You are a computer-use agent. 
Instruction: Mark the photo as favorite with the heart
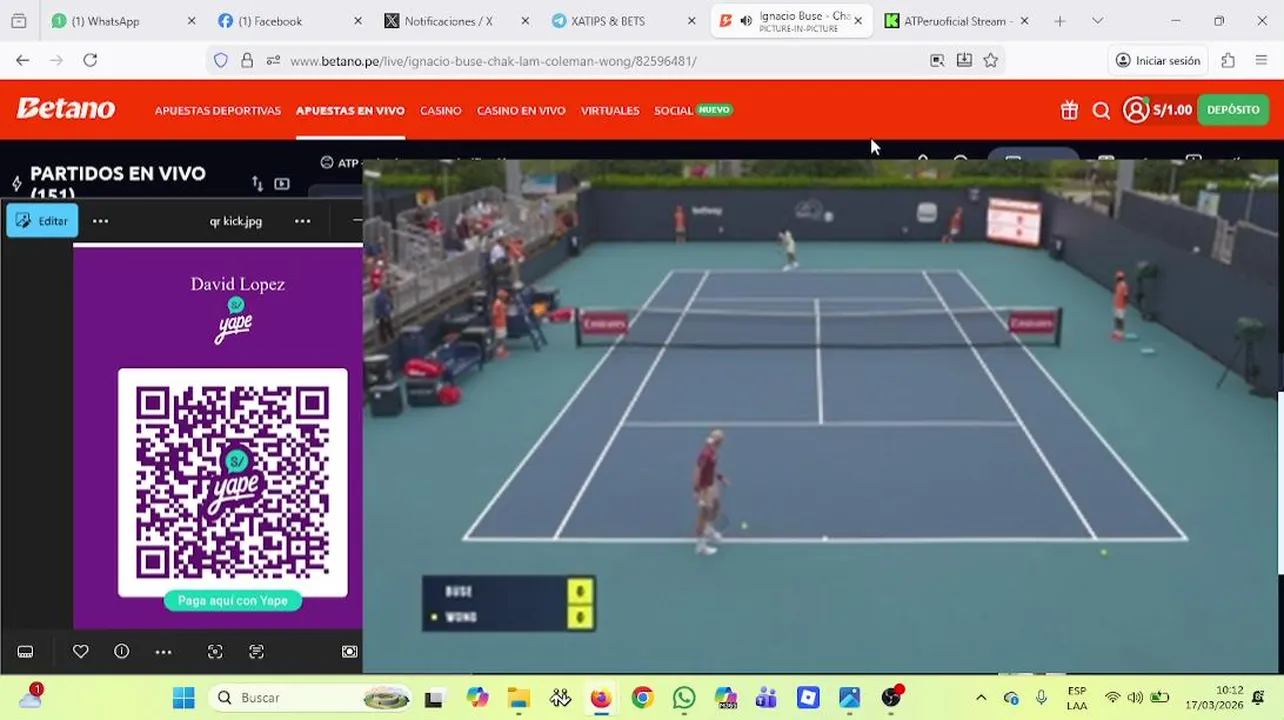coord(81,651)
